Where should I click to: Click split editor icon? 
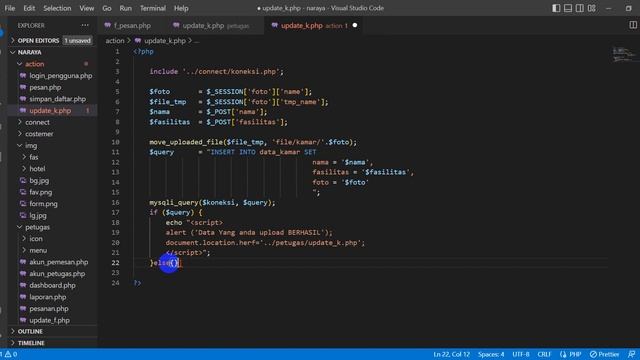633,25
